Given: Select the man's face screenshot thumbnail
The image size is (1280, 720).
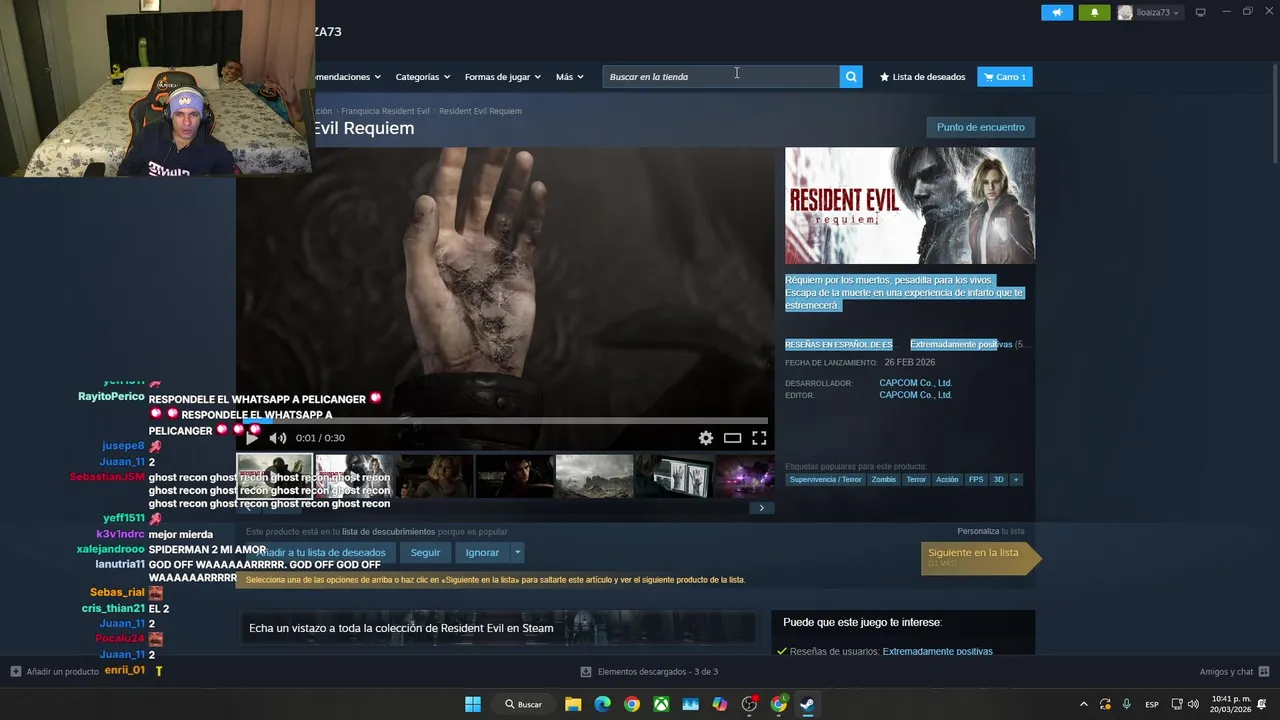Looking at the screenshot, I should (514, 476).
